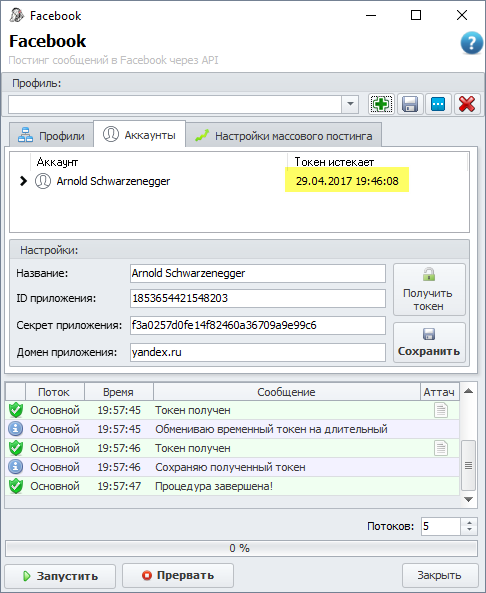Click the Запустить button
The width and height of the screenshot is (486, 593).
(x=60, y=576)
